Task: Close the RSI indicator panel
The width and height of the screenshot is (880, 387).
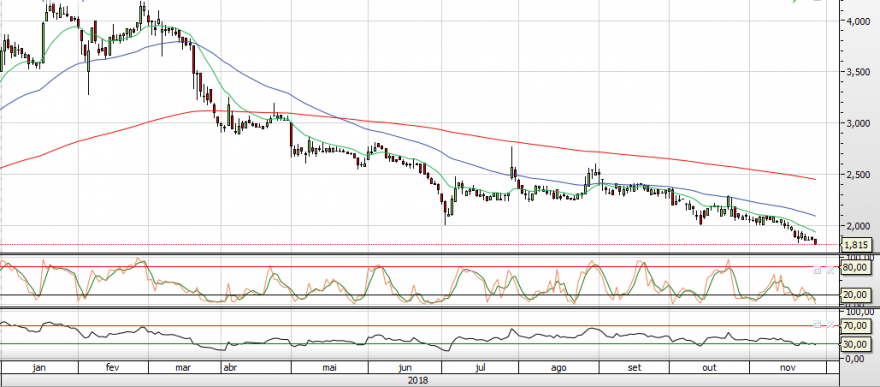Action: (x=829, y=324)
